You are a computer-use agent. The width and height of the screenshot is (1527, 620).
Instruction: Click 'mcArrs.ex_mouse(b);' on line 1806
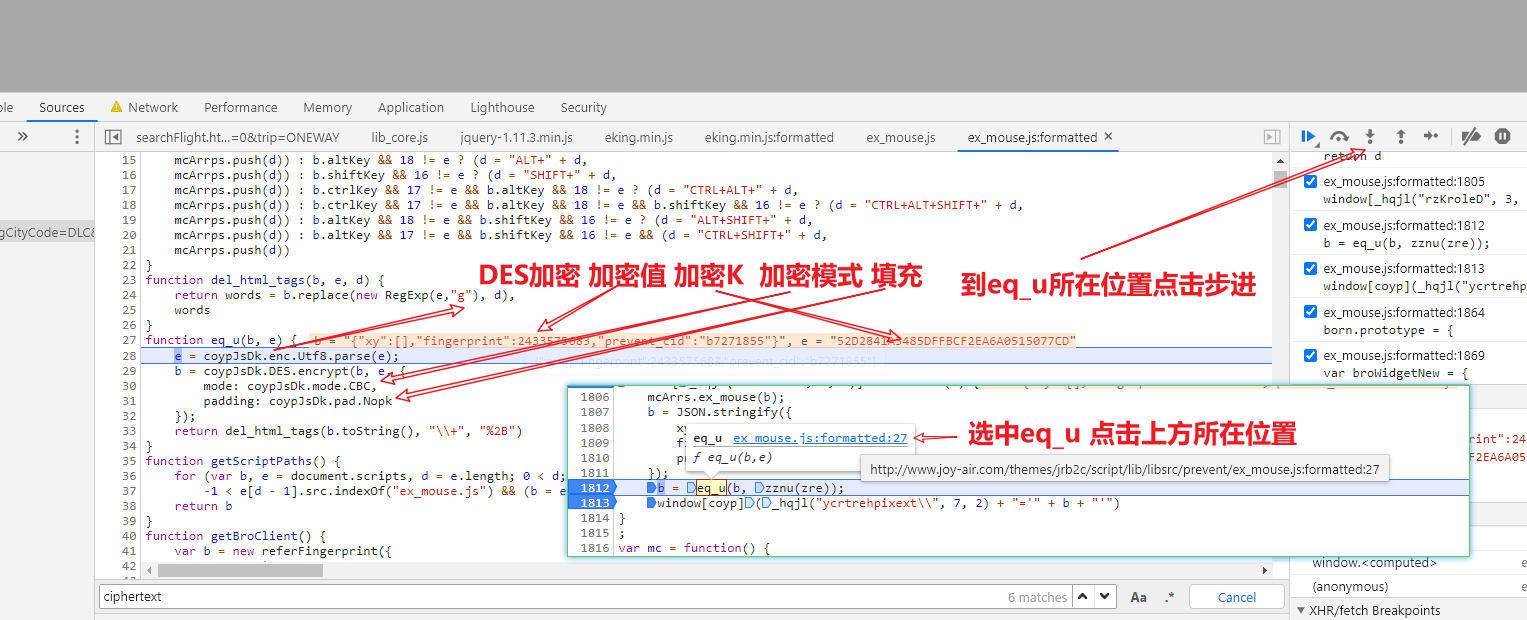tap(715, 398)
